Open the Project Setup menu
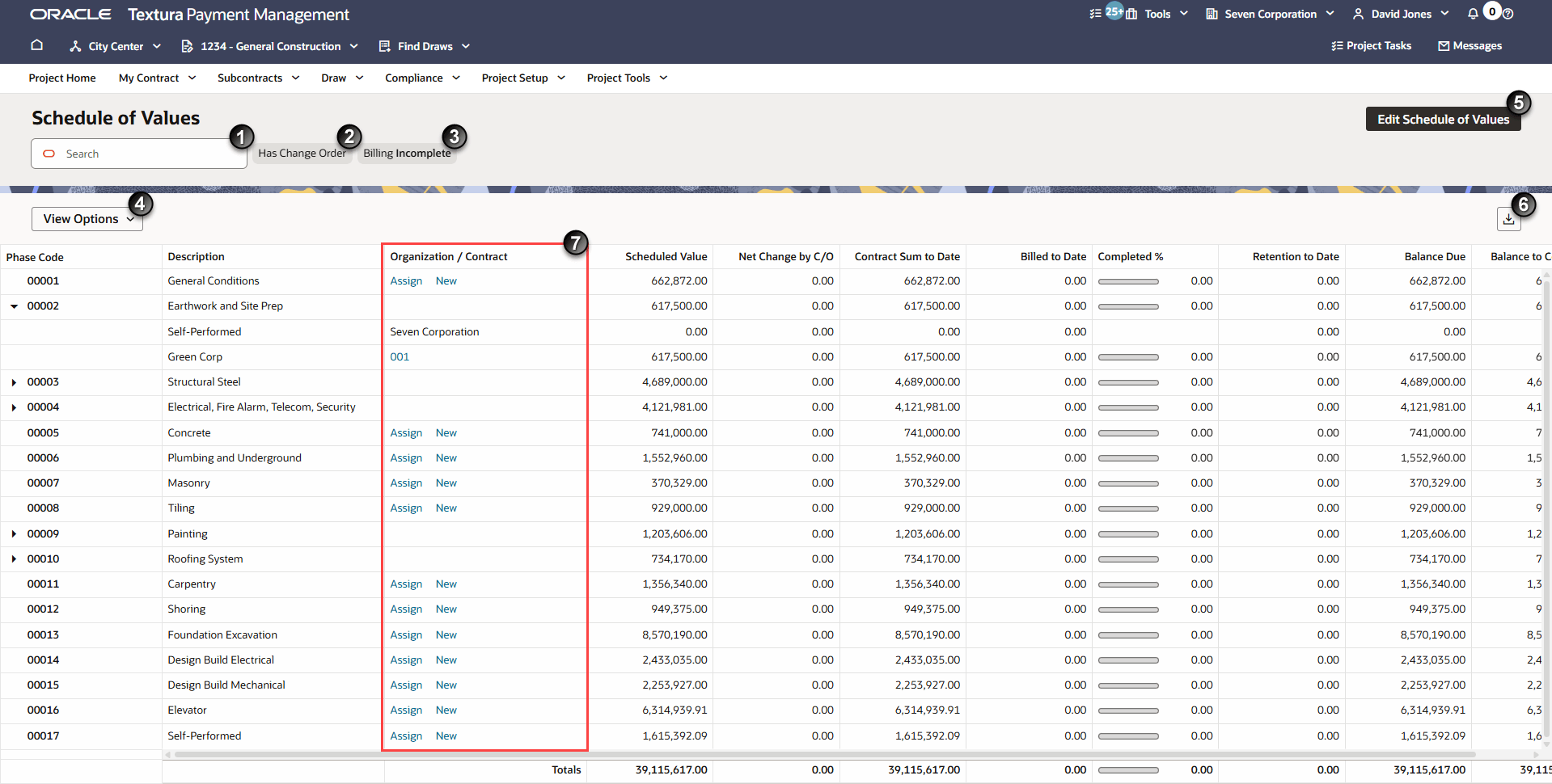The width and height of the screenshot is (1552, 784). tap(523, 78)
